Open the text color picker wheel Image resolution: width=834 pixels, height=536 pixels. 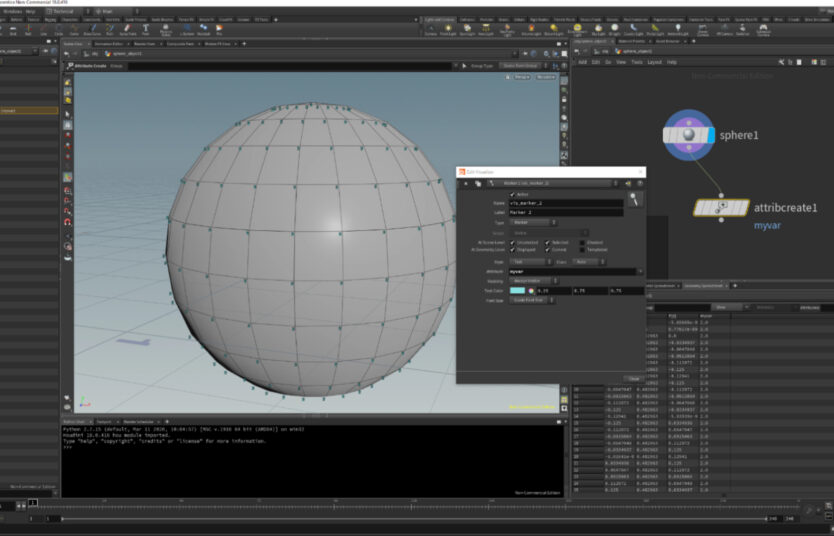531,290
